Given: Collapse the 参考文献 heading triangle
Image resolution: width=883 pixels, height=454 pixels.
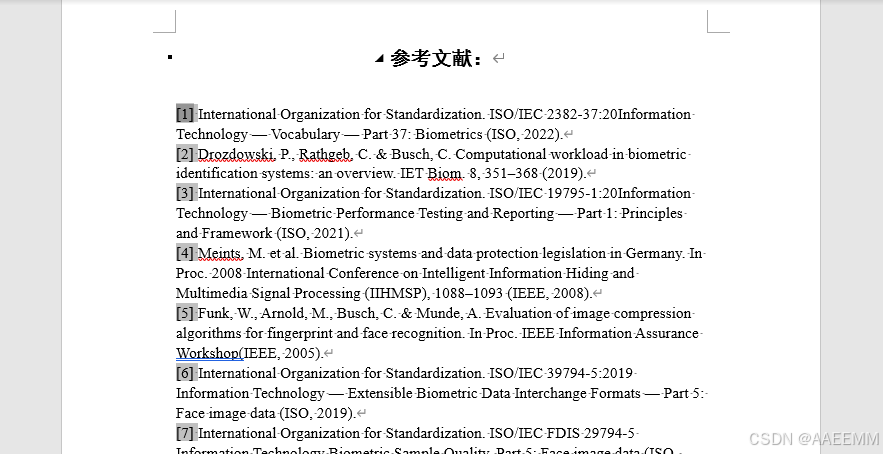Looking at the screenshot, I should point(379,58).
